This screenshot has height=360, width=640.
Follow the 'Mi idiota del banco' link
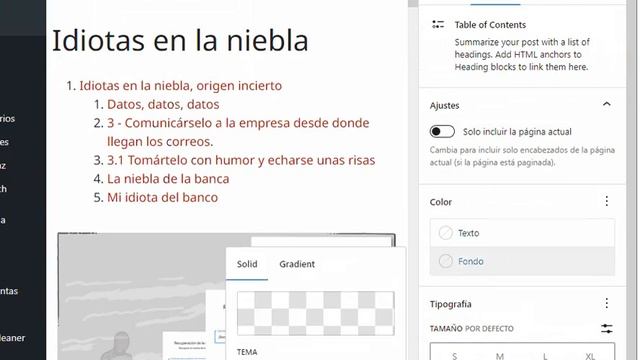click(x=162, y=198)
